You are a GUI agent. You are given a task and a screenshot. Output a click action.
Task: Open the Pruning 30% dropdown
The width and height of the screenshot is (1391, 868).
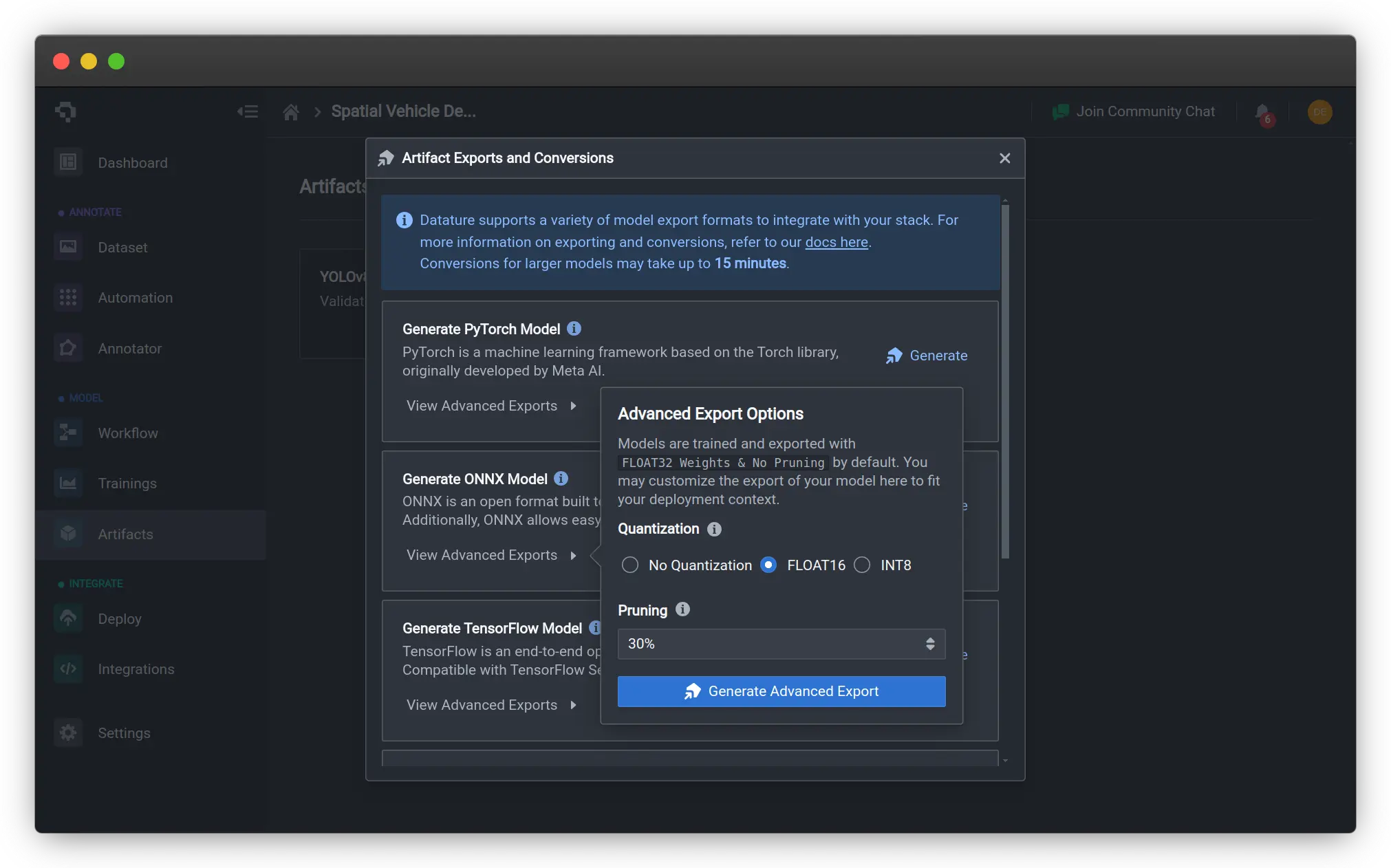click(781, 644)
